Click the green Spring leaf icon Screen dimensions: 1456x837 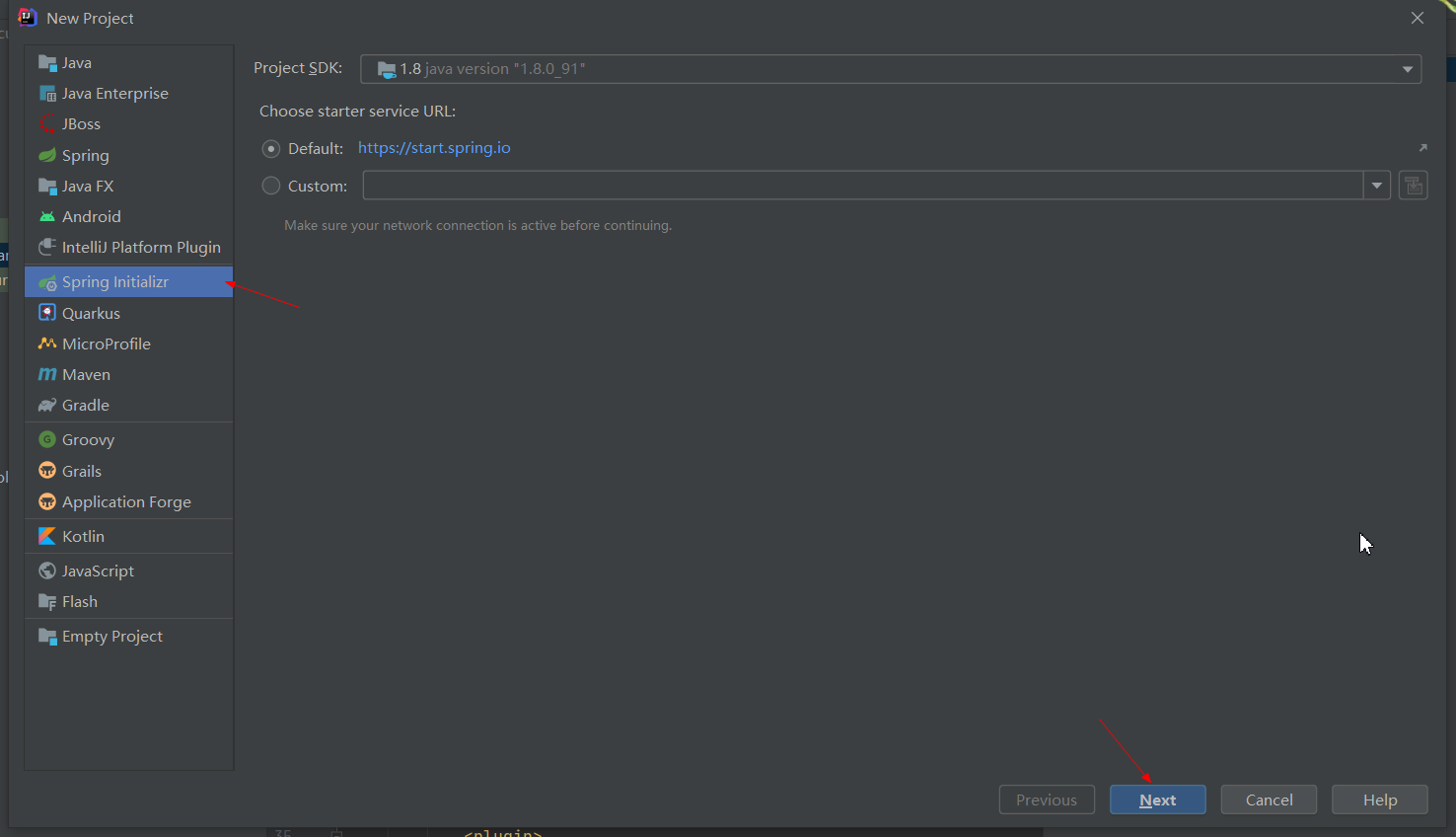pos(47,155)
